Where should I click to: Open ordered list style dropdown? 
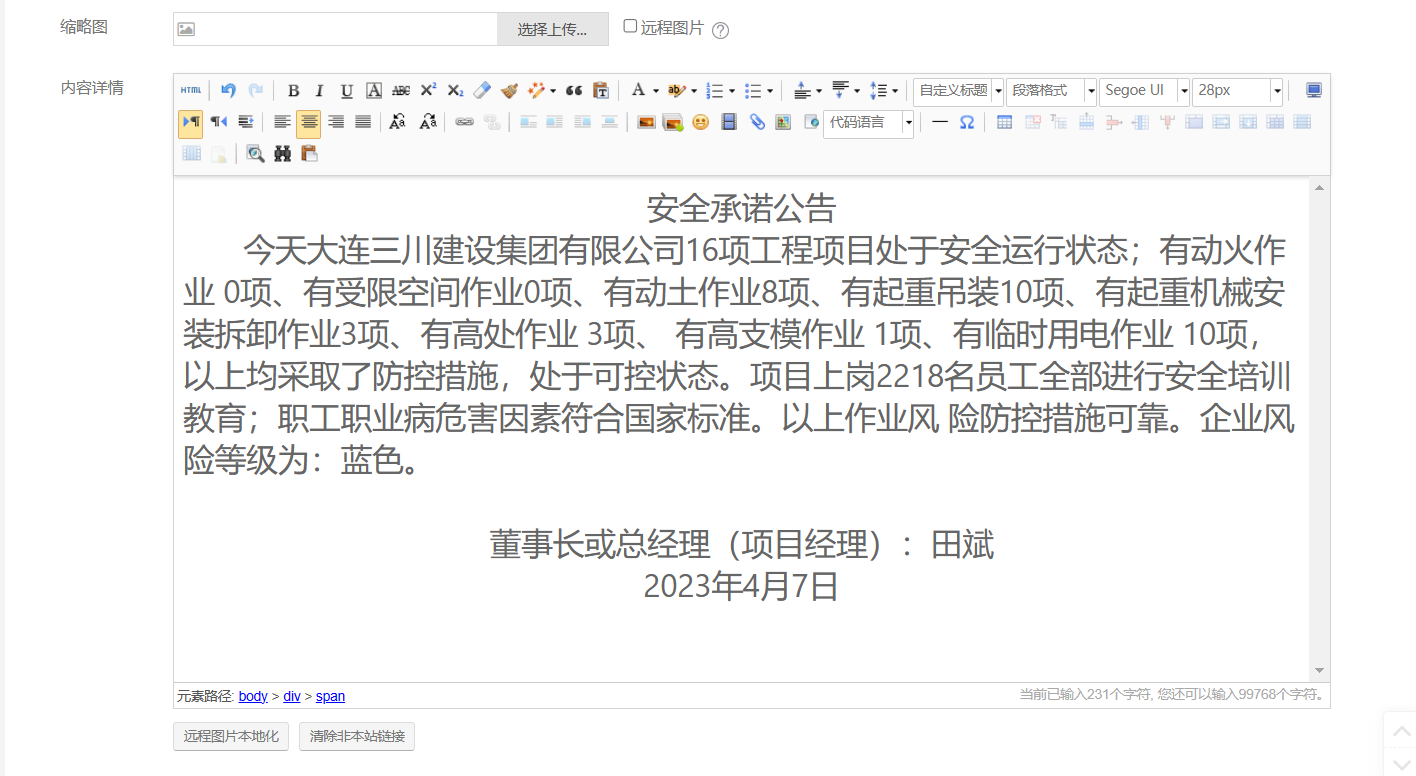[x=732, y=91]
